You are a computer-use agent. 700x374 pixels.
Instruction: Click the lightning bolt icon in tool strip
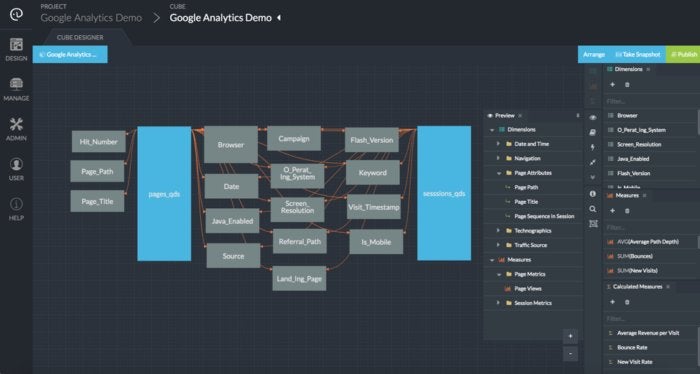coord(593,147)
